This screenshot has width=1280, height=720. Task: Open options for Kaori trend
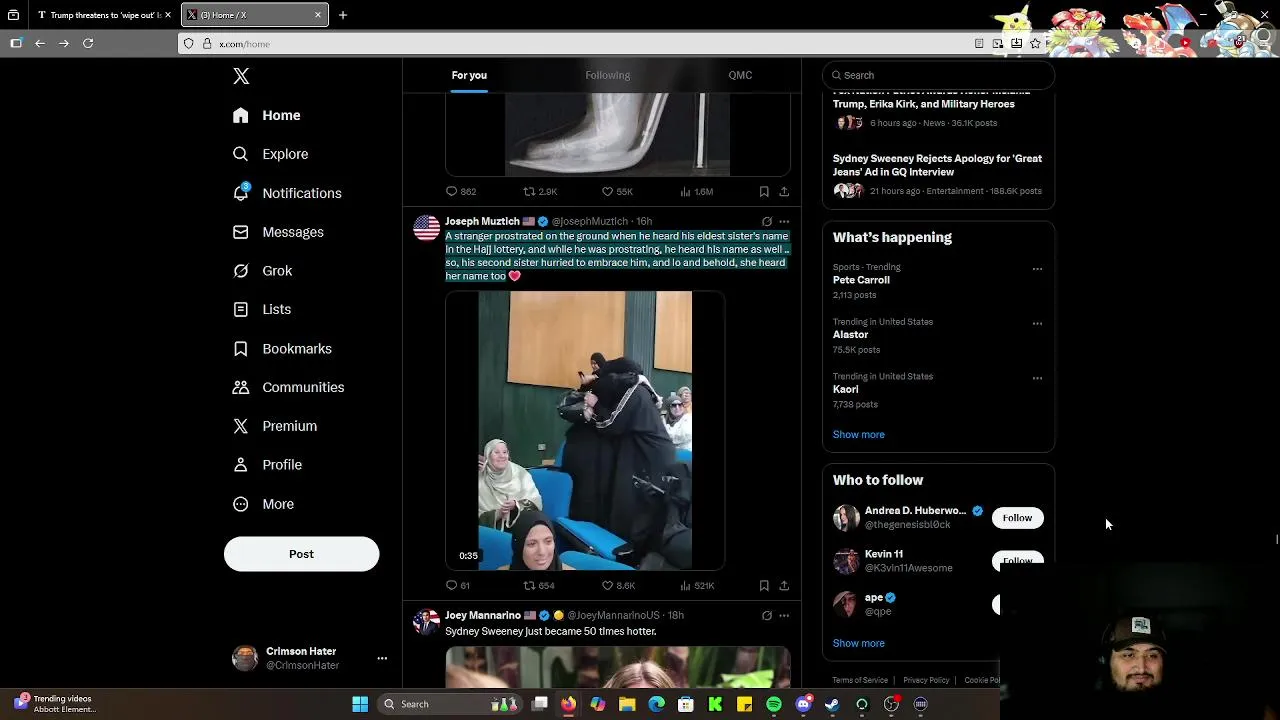pyautogui.click(x=1037, y=378)
